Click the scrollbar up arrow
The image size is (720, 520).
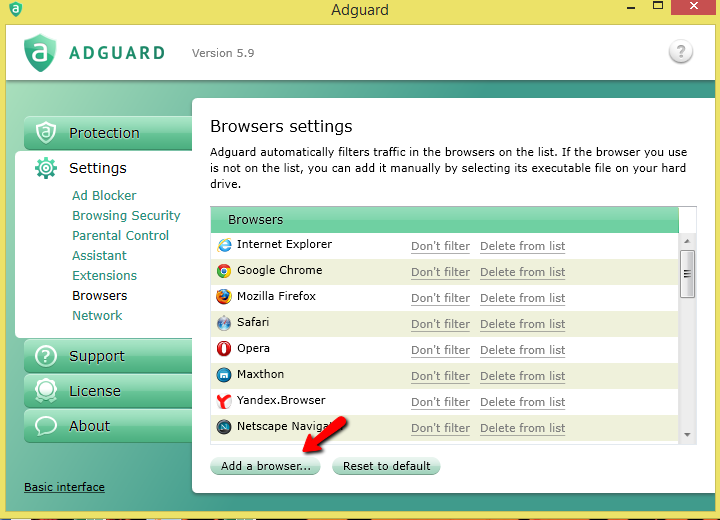point(687,241)
